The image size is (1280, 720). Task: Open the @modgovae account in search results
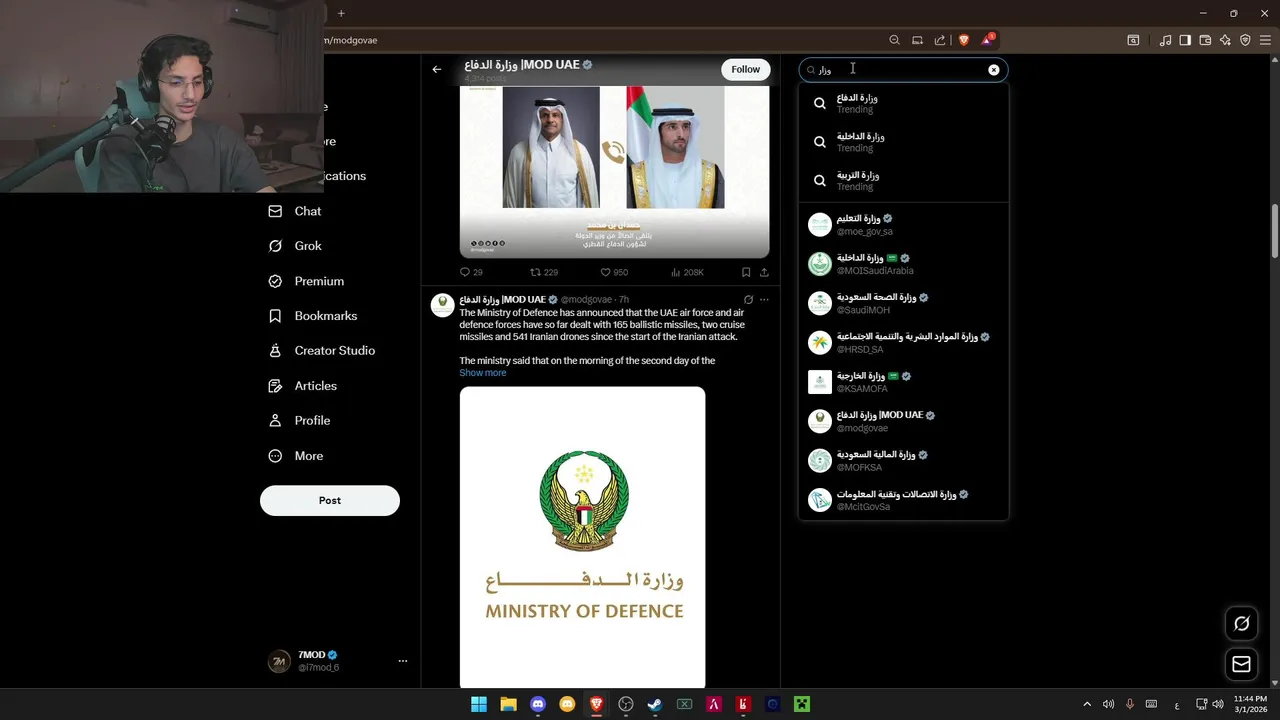tap(903, 421)
